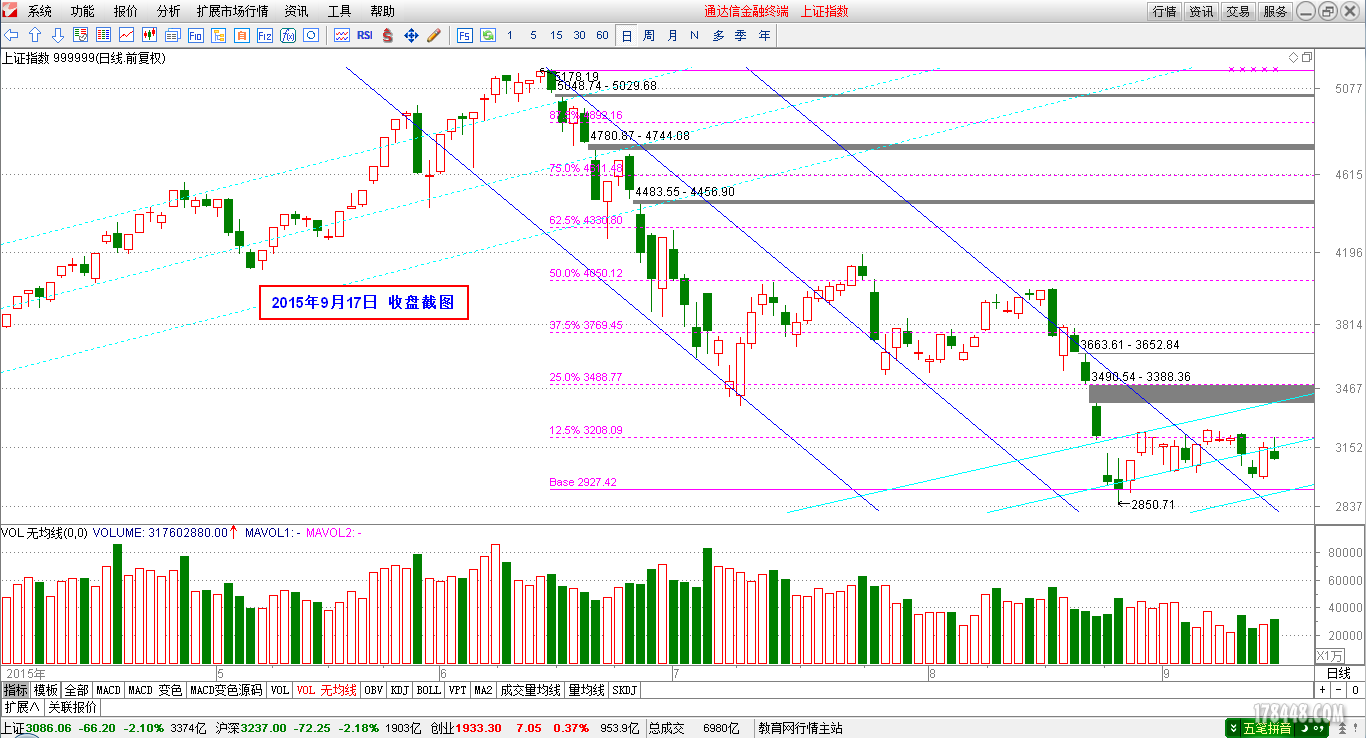Click the blue four-way move arrows icon
This screenshot has height=738, width=1366.
tap(411, 35)
